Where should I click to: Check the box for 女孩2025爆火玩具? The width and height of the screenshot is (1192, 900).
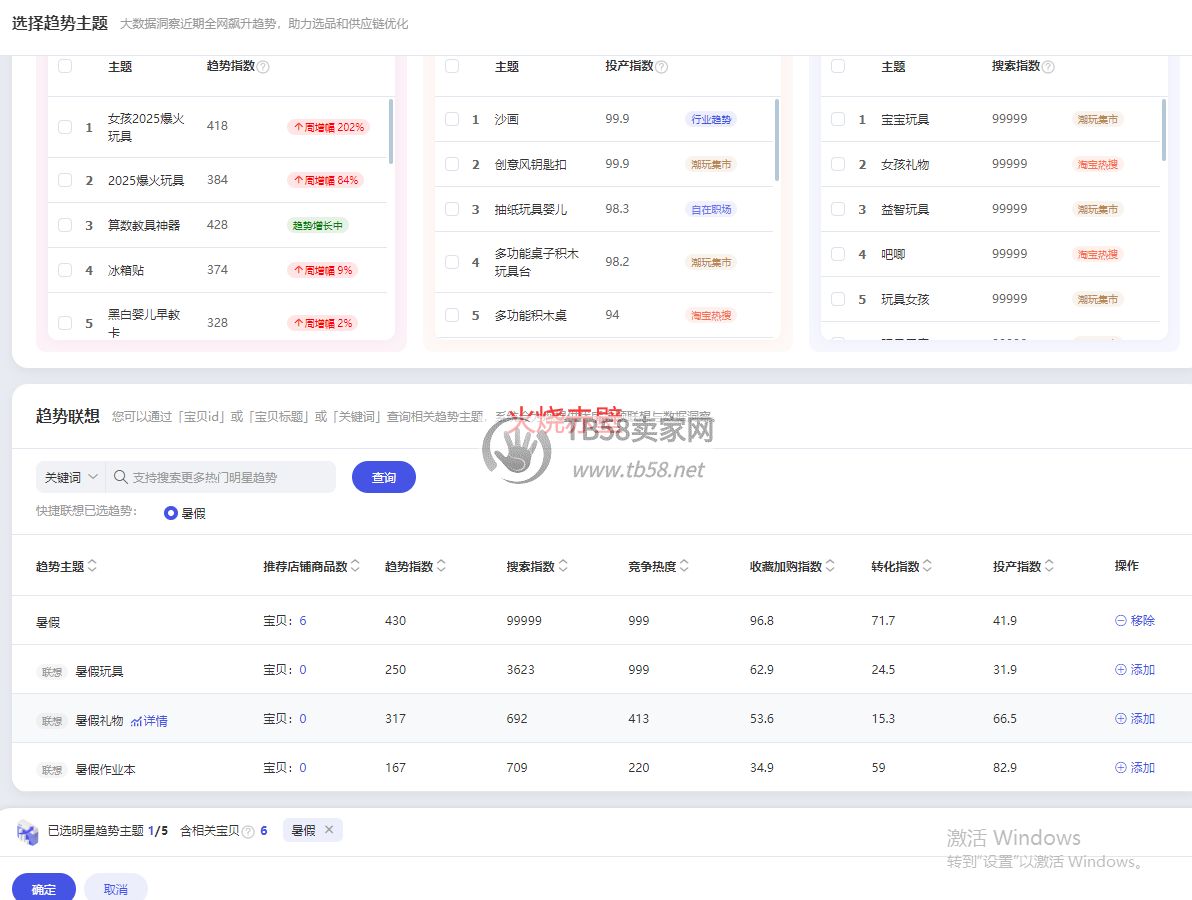[x=65, y=127]
